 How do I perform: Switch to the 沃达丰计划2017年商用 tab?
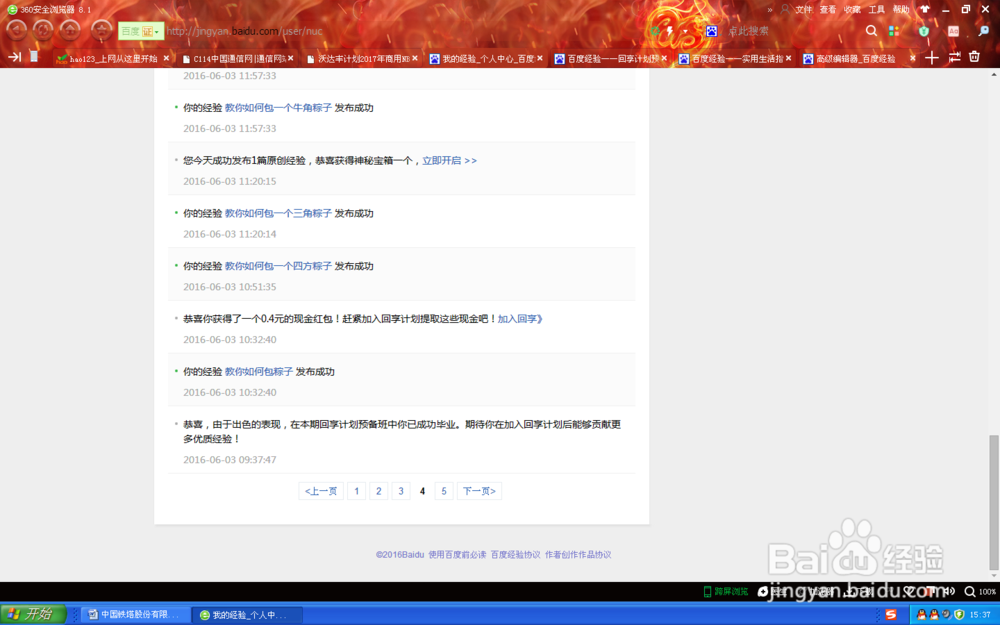tap(362, 58)
